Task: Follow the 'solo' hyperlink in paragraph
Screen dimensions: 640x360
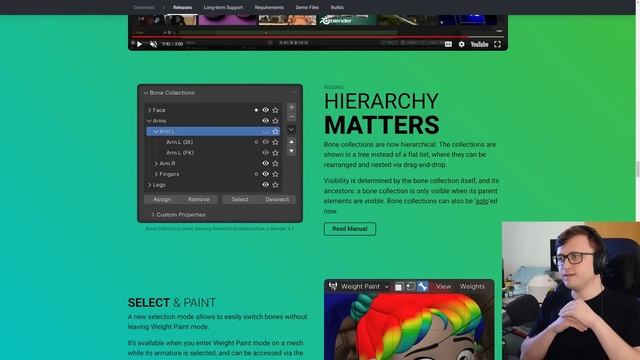Action: tap(482, 201)
